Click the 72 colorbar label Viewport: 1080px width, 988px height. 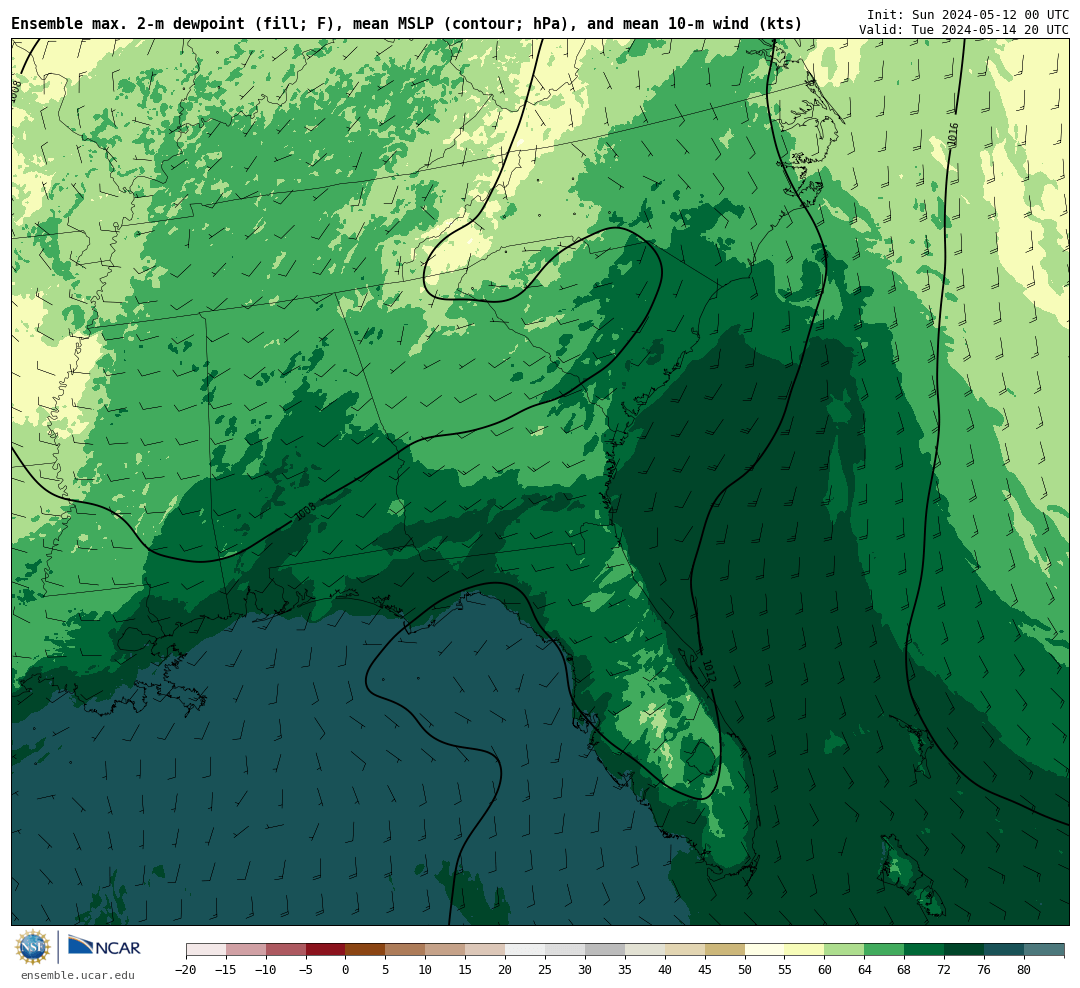point(944,970)
